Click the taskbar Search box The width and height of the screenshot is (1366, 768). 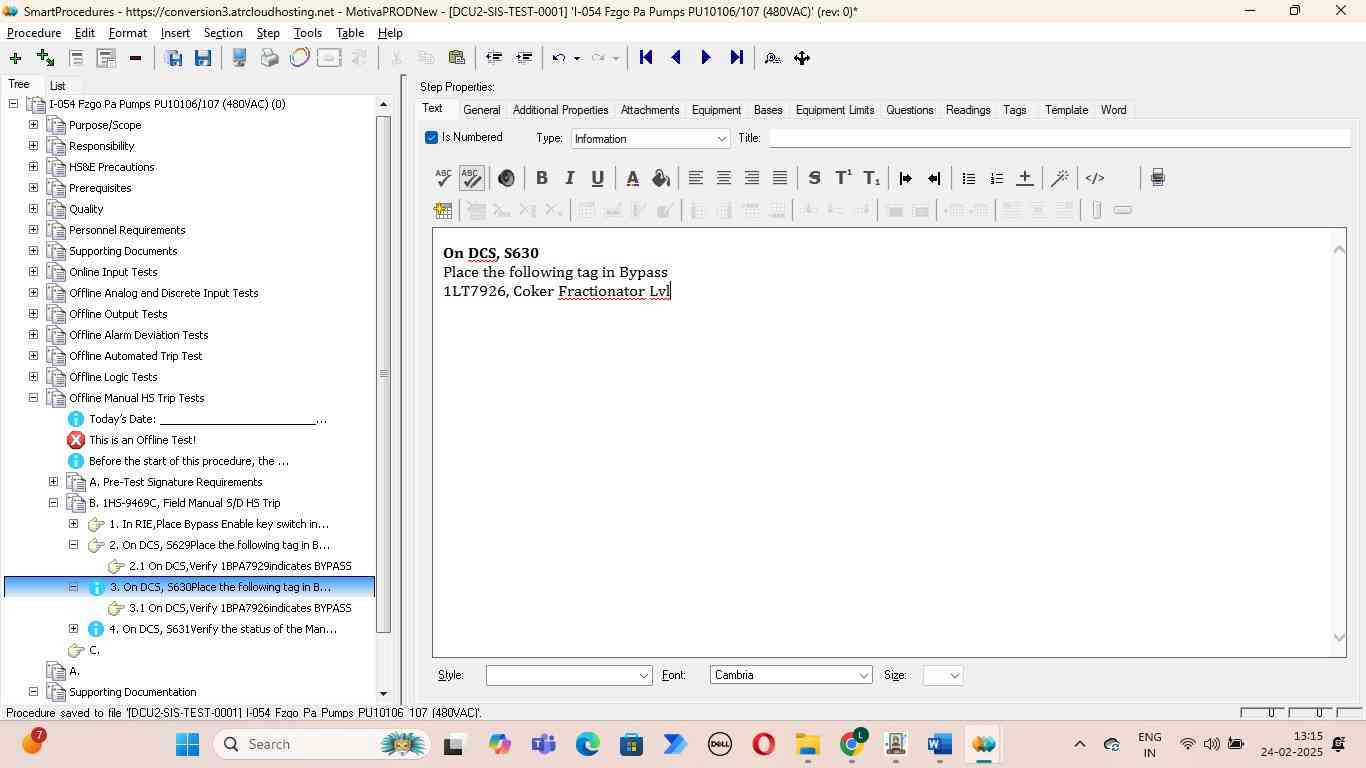(322, 744)
